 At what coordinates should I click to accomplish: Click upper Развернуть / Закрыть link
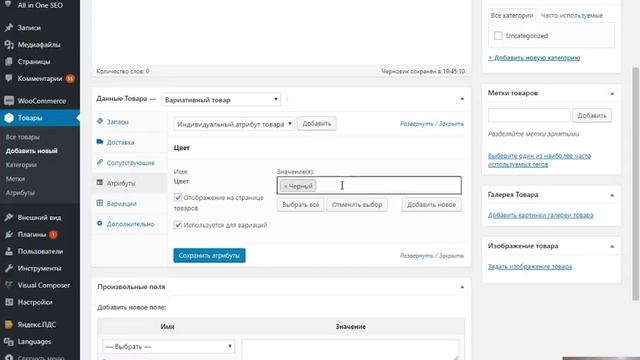(x=432, y=124)
